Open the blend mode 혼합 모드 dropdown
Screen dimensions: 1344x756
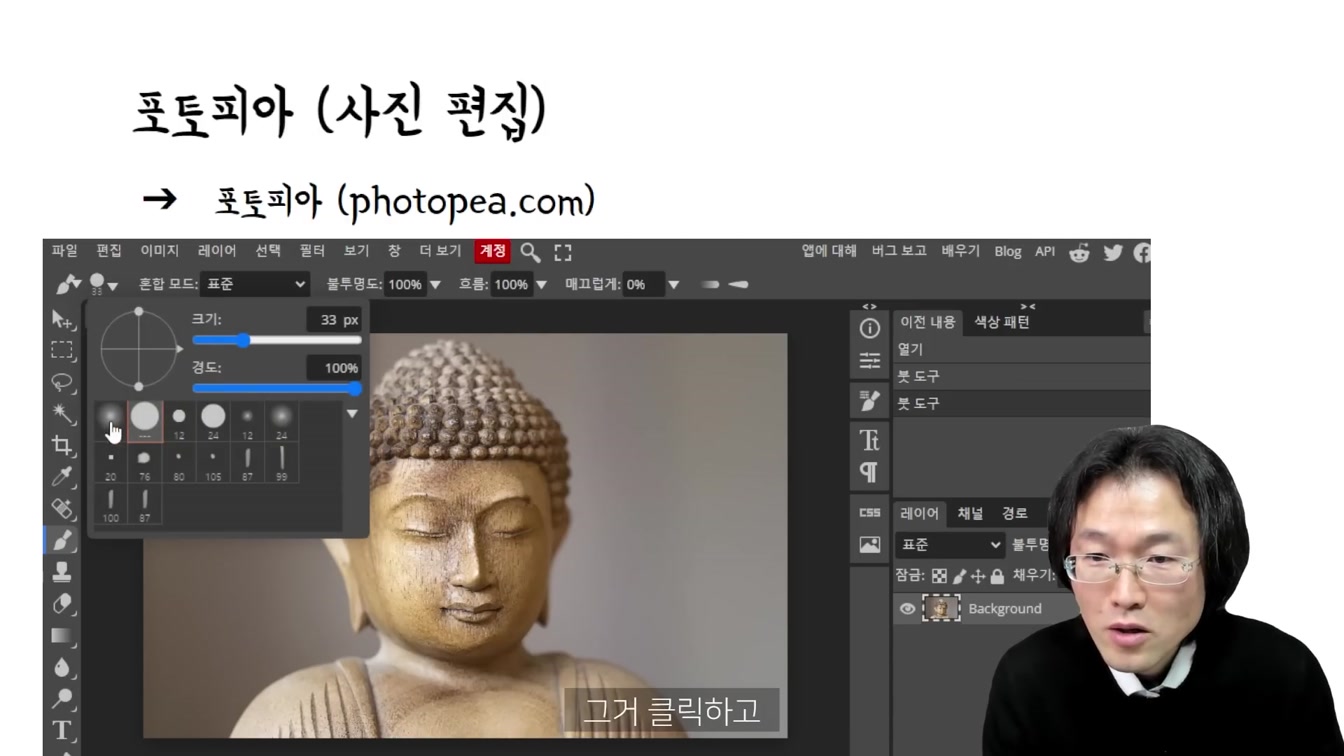[x=255, y=284]
